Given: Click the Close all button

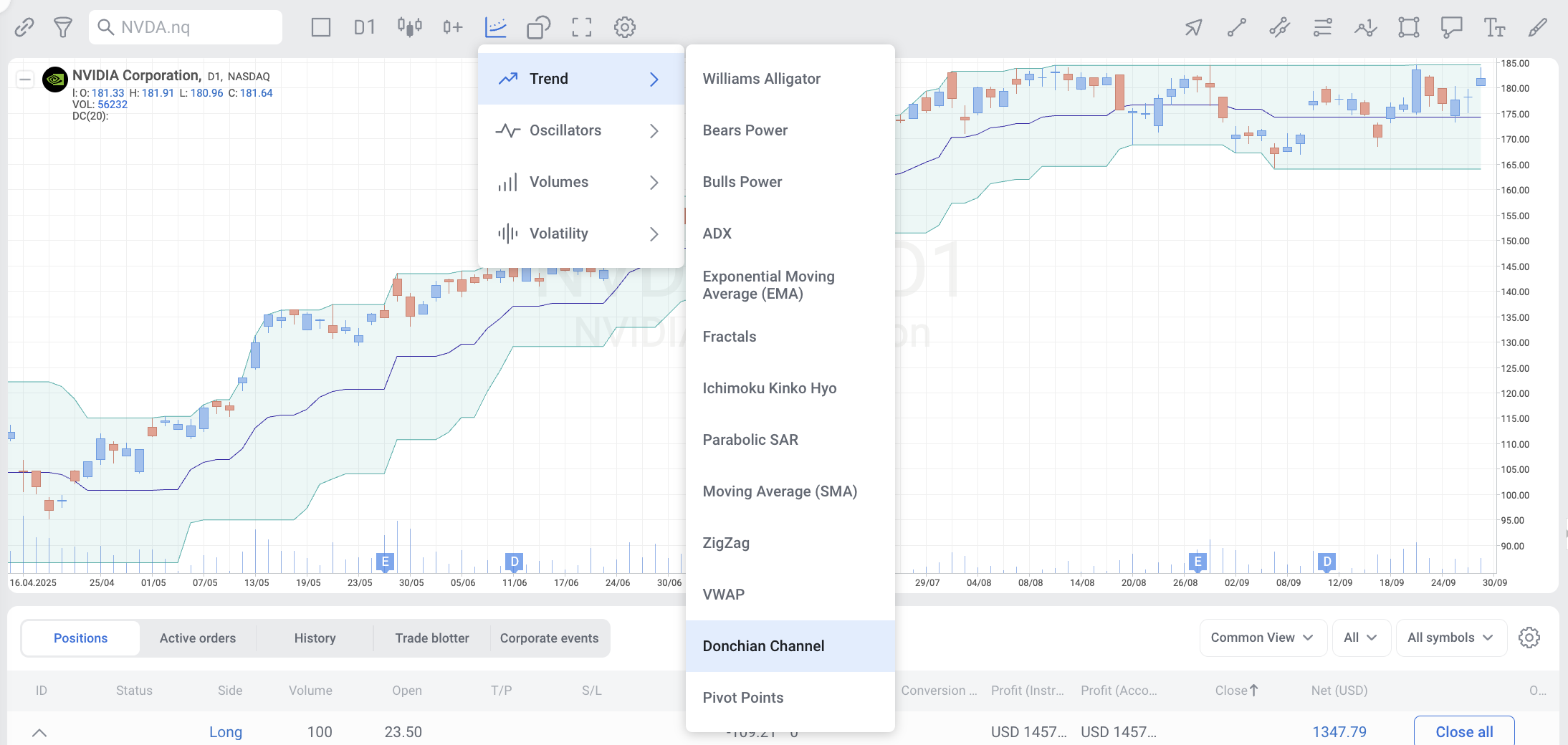Looking at the screenshot, I should (x=1464, y=731).
